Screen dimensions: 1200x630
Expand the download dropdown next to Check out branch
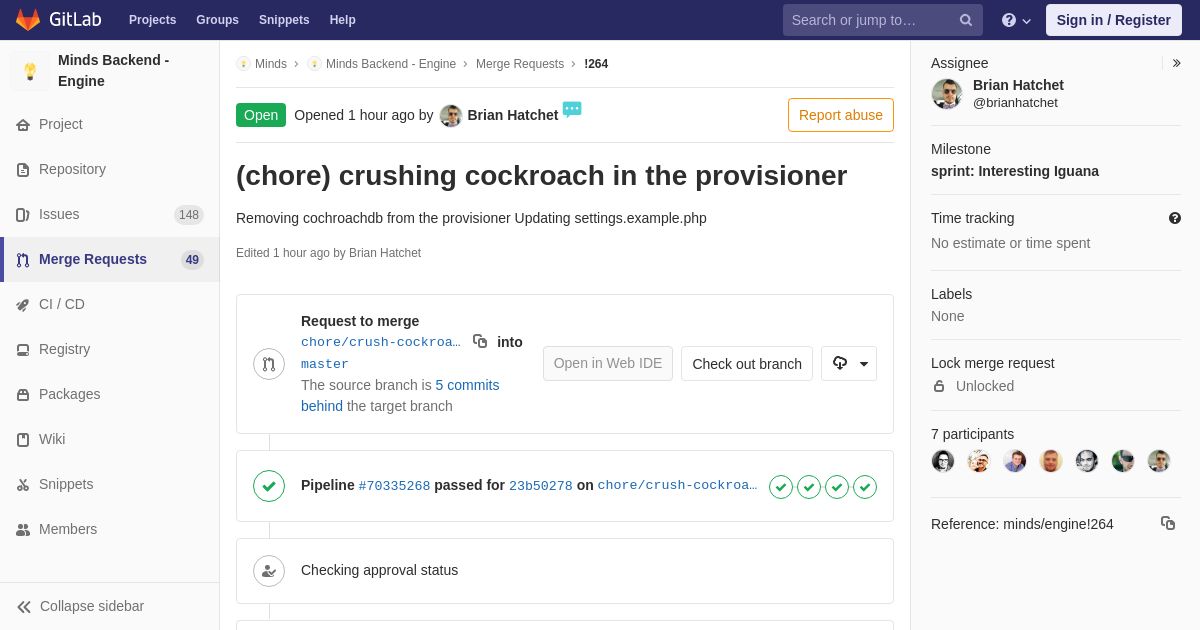(x=849, y=363)
